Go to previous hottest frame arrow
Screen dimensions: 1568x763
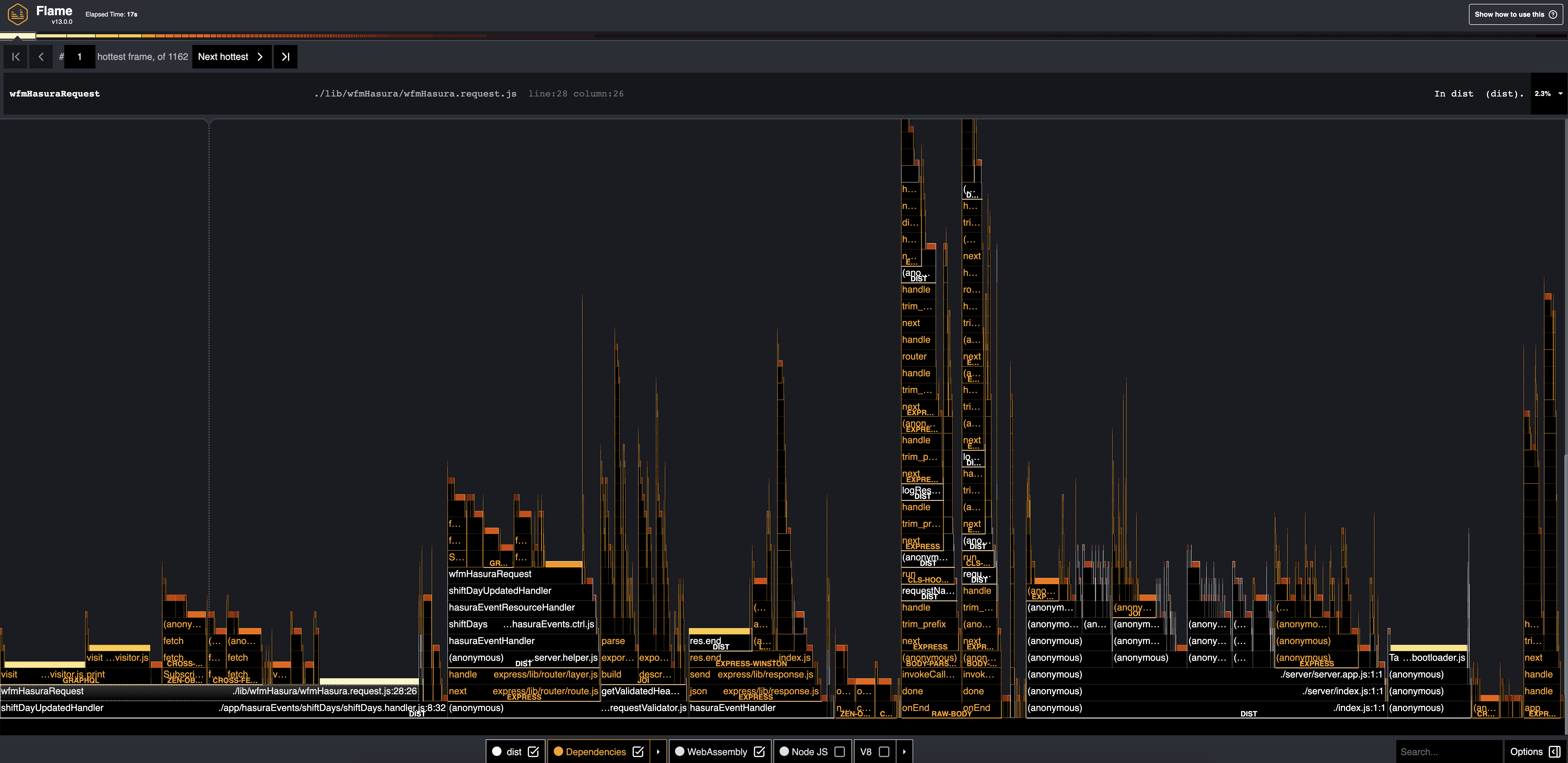tap(41, 57)
